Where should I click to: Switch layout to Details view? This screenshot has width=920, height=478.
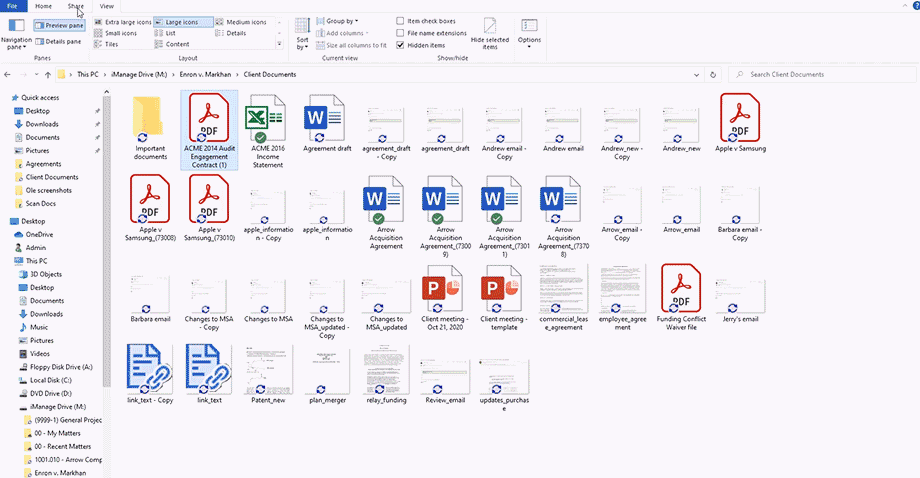(235, 33)
